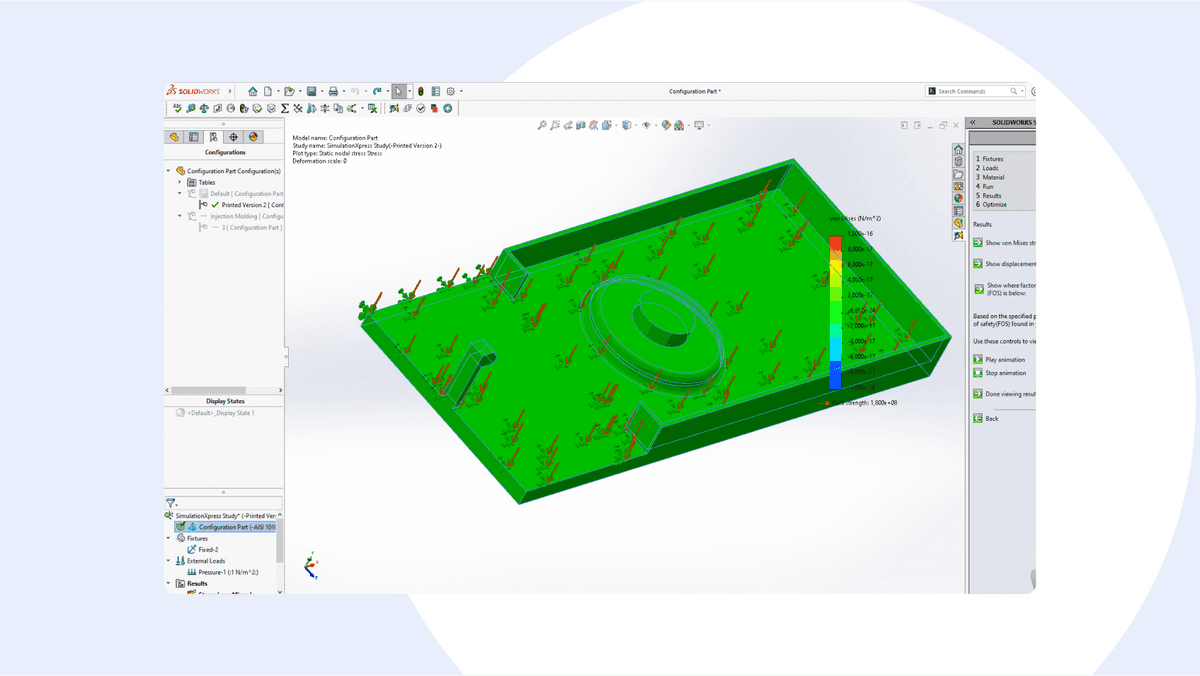Open File Properties icon in top toolbar
The height and width of the screenshot is (676, 1200).
[x=435, y=91]
